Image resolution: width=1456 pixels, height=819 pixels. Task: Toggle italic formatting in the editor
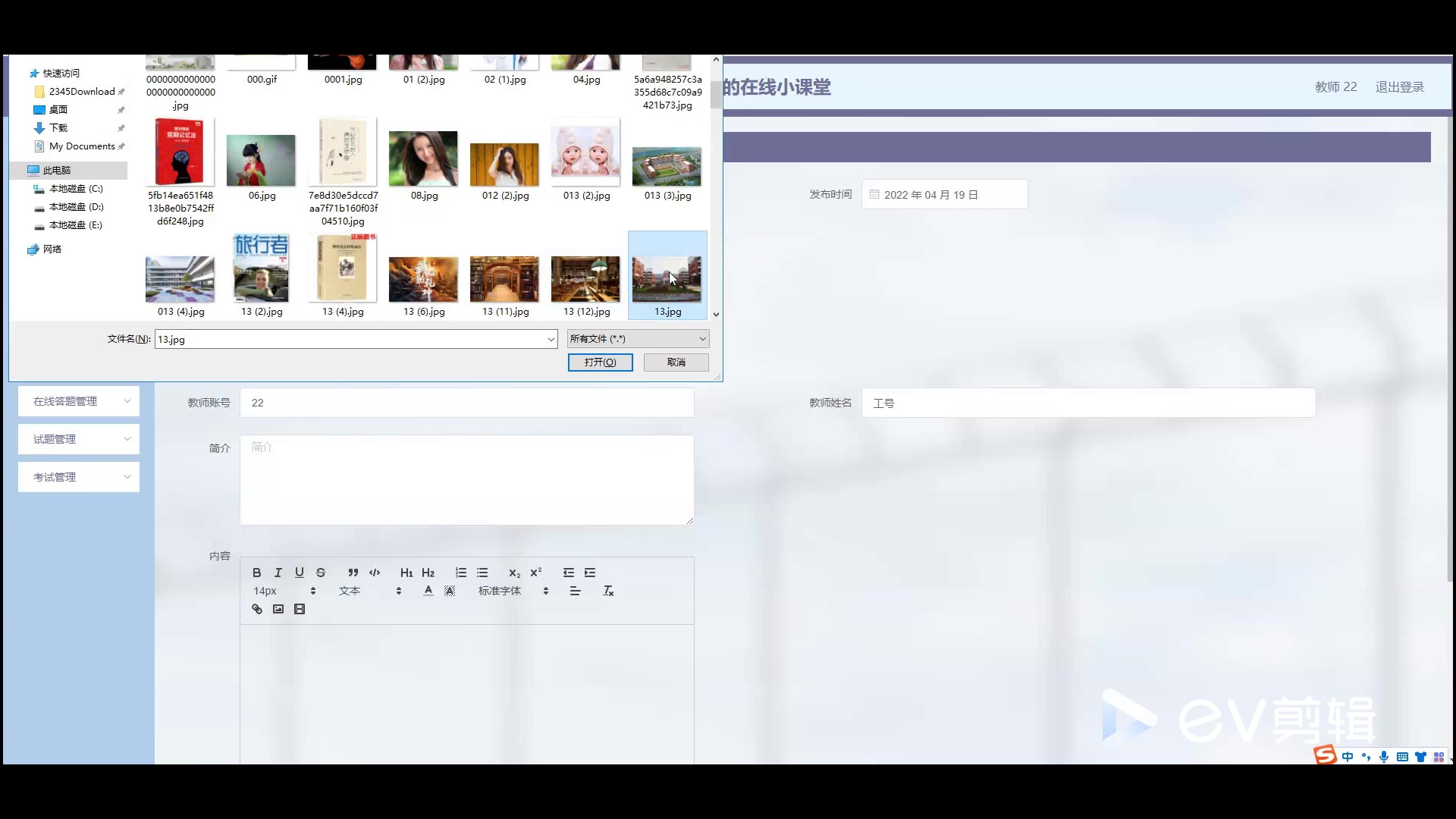pyautogui.click(x=278, y=573)
